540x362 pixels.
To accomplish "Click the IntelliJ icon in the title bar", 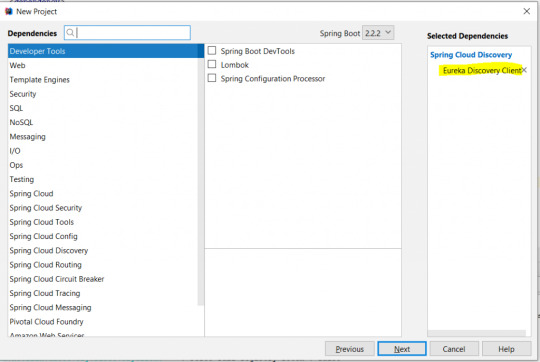I will (x=9, y=11).
